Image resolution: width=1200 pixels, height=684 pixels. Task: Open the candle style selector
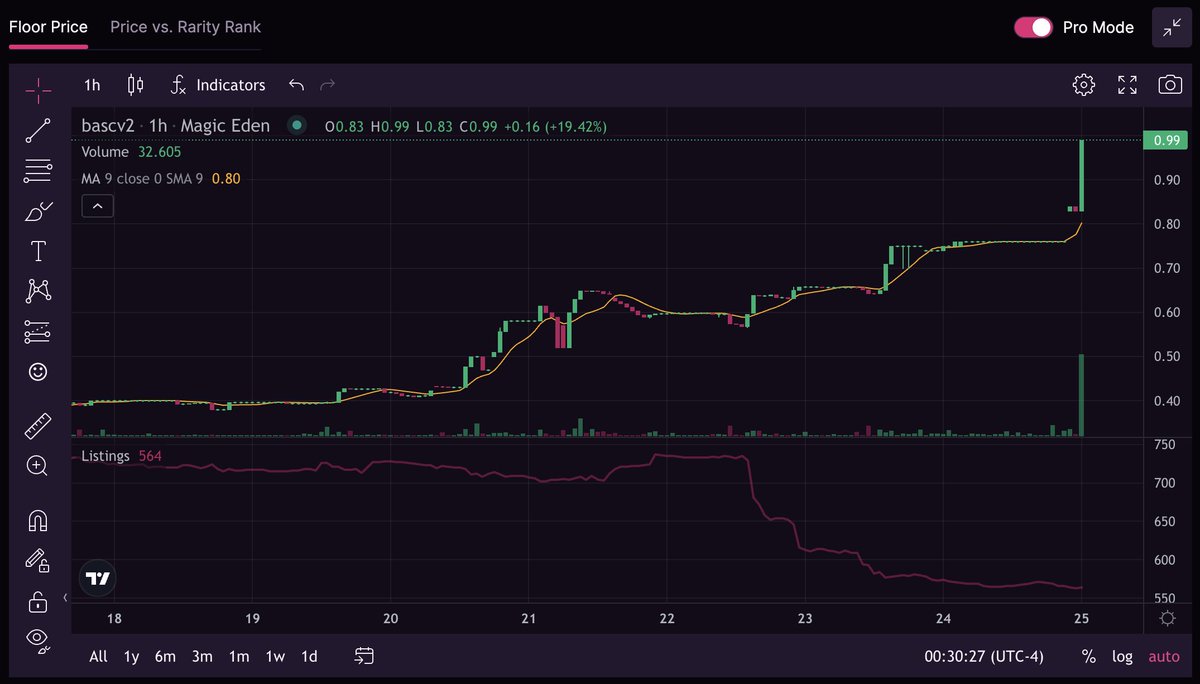click(x=135, y=85)
